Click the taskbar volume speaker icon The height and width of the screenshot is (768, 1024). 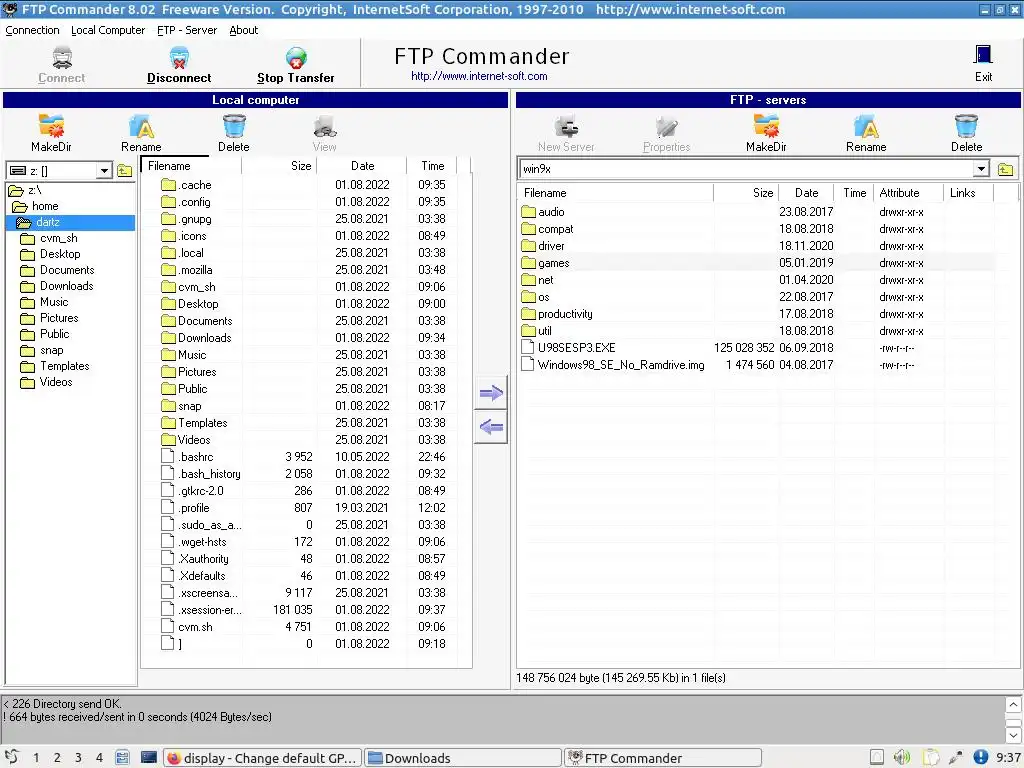[x=902, y=757]
